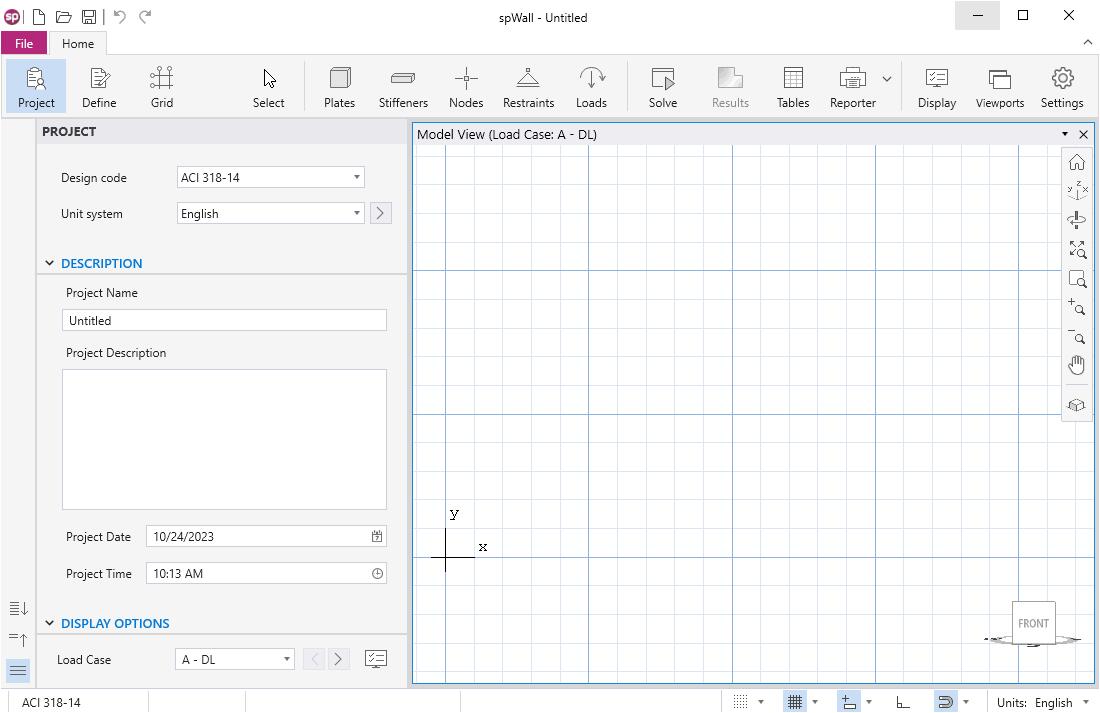Open a file using the folder icon

click(x=64, y=16)
